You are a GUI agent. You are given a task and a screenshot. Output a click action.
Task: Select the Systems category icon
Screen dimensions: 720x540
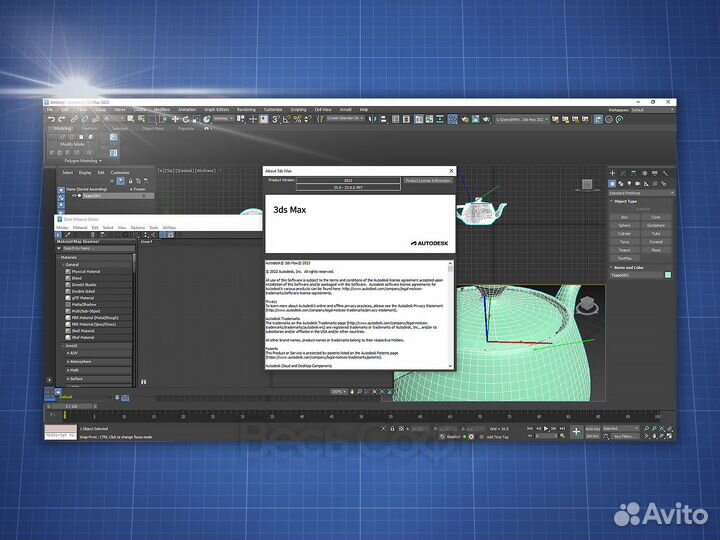pyautogui.click(x=664, y=183)
